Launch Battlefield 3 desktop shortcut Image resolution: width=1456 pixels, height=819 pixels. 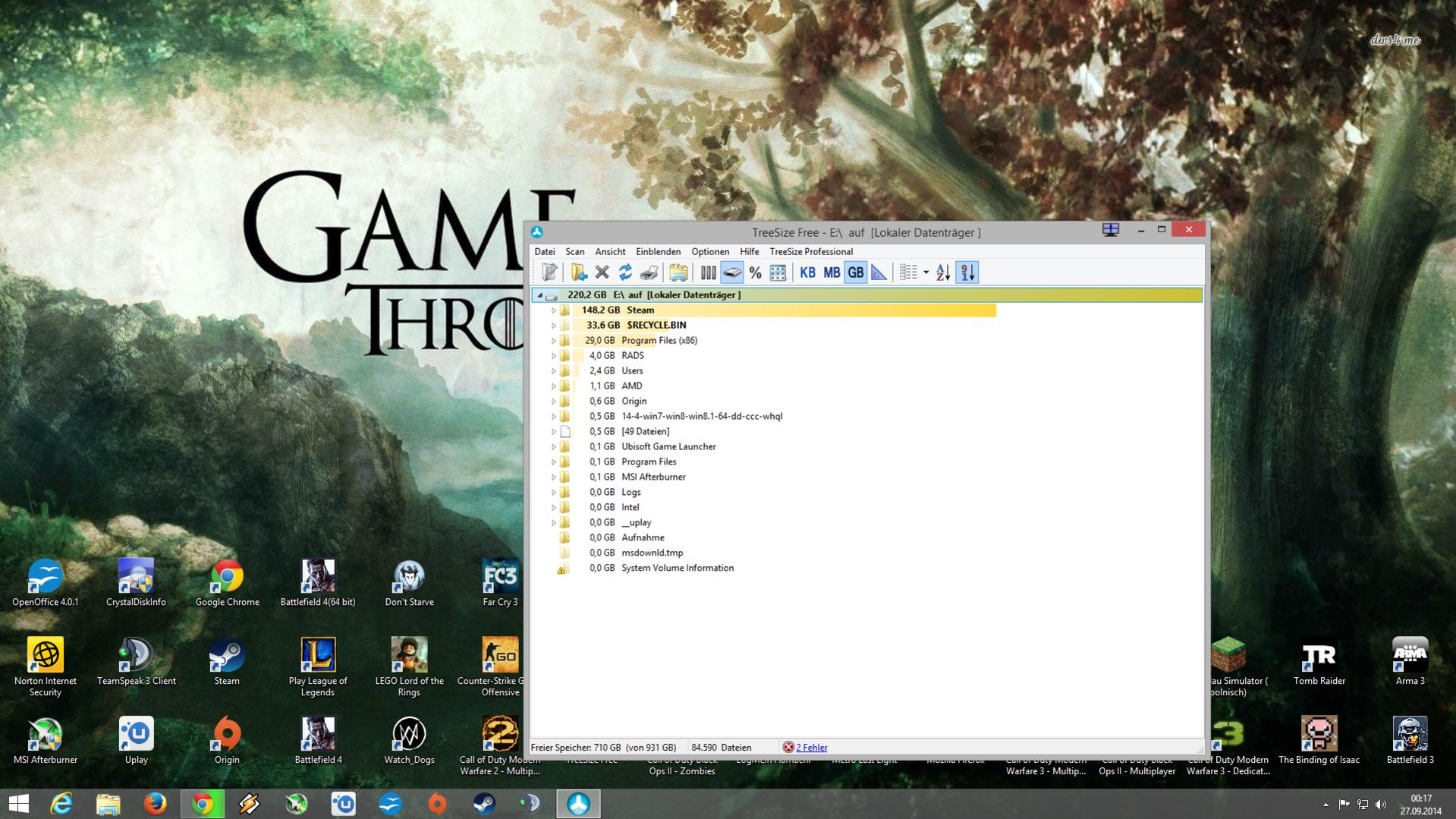coord(1410,742)
